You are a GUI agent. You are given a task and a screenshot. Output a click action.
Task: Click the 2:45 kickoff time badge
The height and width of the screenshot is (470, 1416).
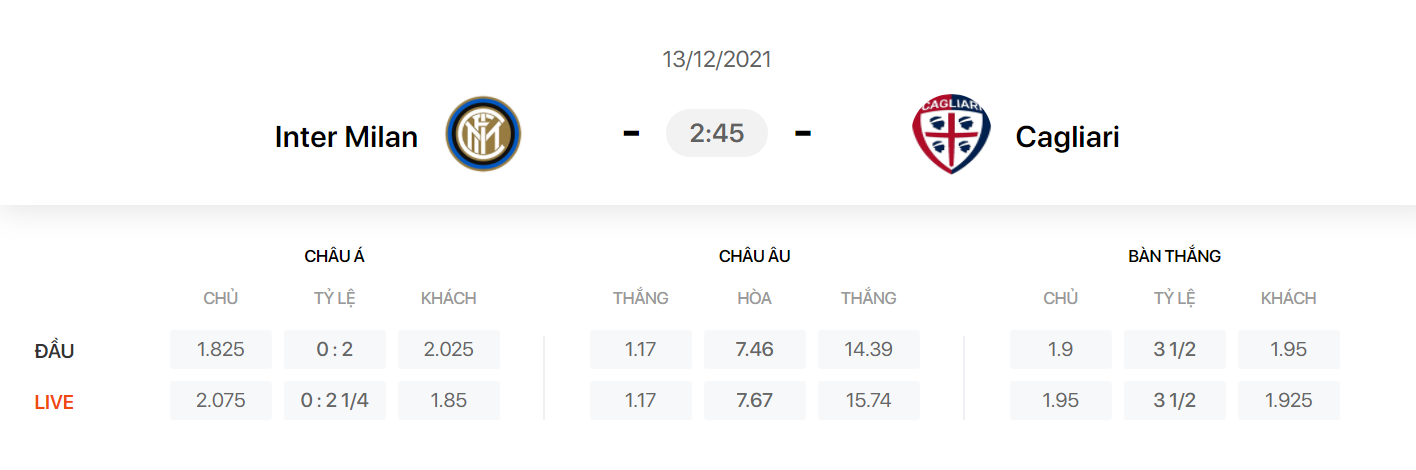click(717, 133)
